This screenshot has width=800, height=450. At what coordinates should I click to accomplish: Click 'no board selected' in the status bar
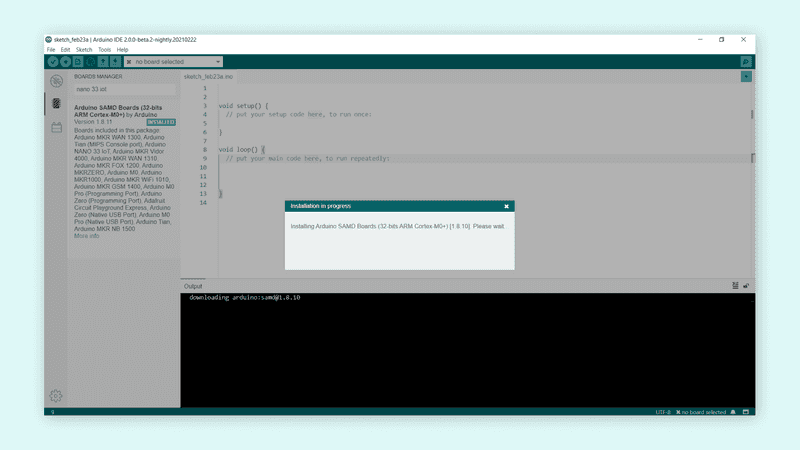[x=701, y=412]
